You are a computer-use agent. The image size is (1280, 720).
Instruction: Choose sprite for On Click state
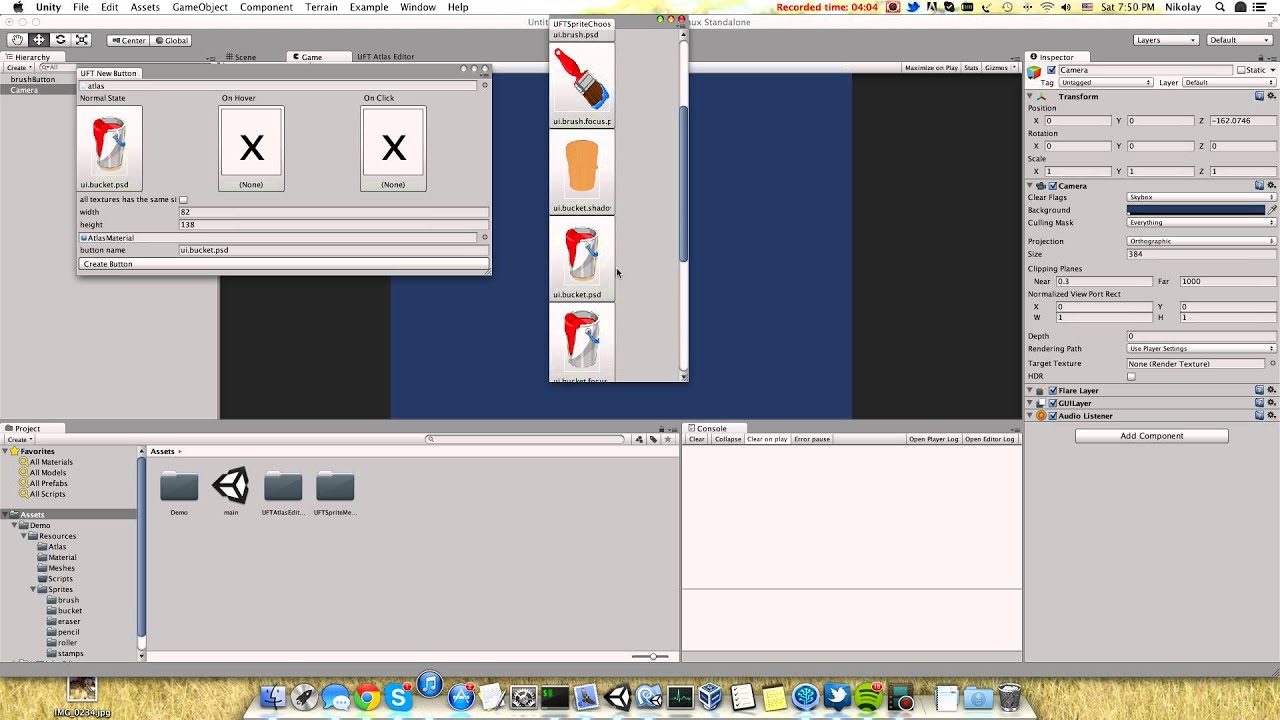394,148
